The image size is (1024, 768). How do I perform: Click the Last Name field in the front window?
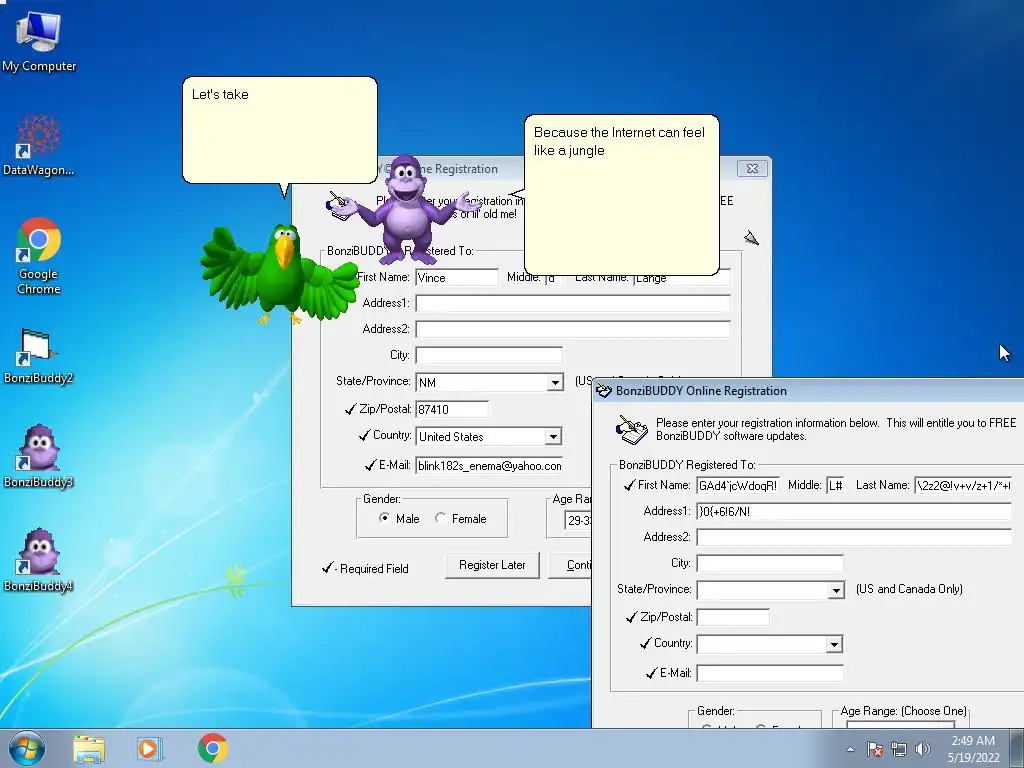(x=963, y=485)
